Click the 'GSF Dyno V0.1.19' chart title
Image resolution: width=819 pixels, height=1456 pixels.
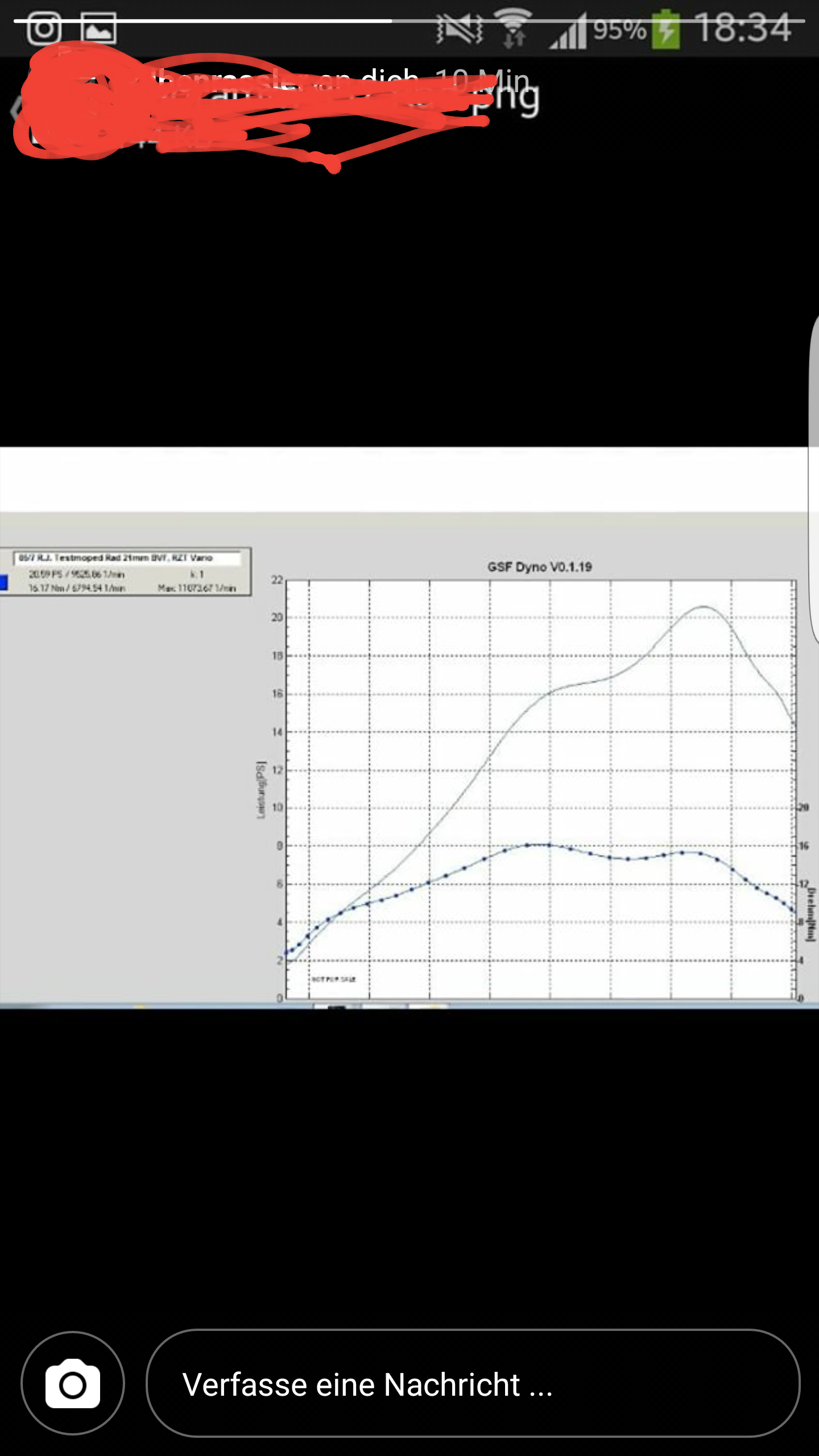pyautogui.click(x=539, y=567)
